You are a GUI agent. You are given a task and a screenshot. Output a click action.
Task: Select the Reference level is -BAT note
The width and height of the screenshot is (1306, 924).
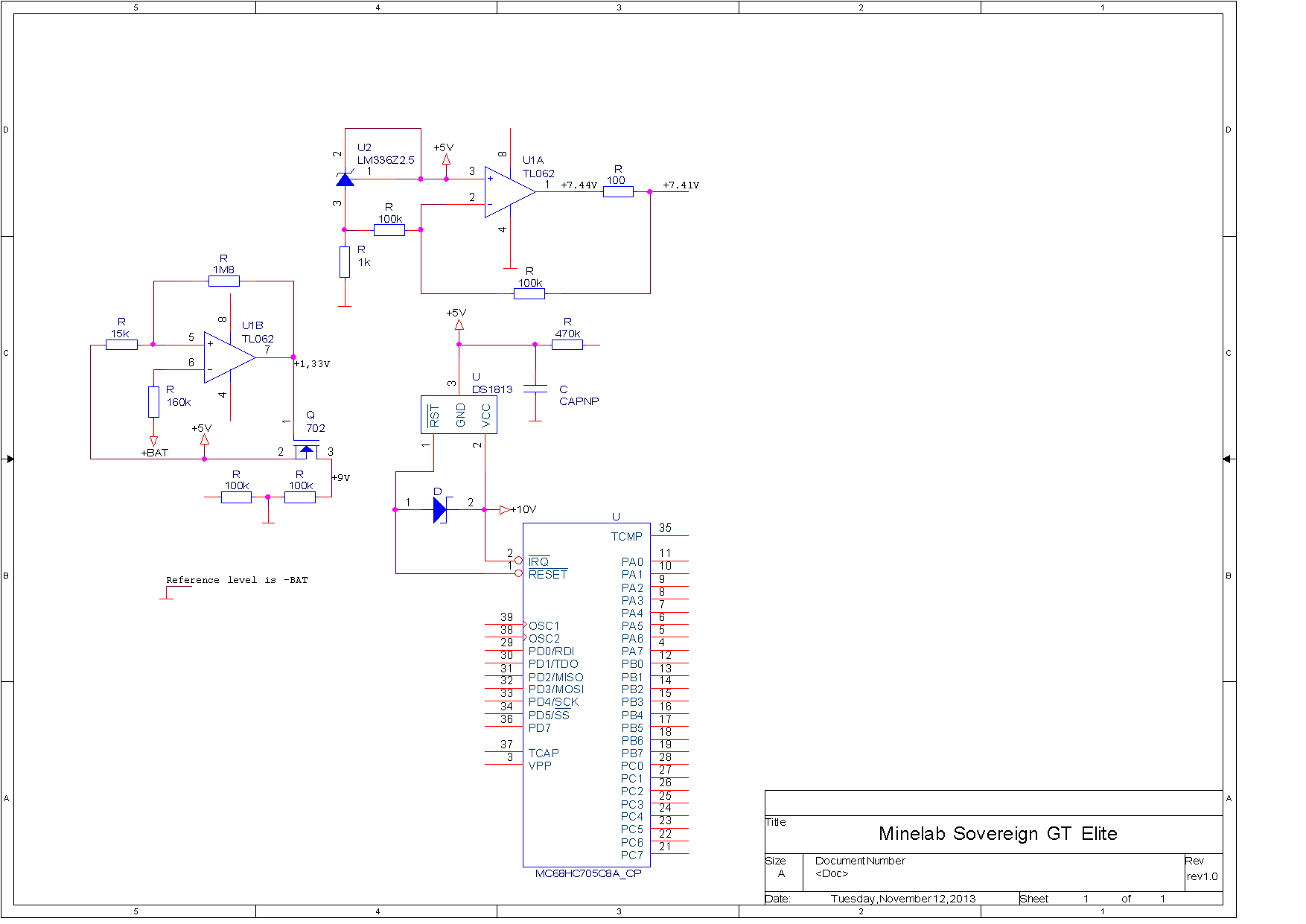pos(237,580)
